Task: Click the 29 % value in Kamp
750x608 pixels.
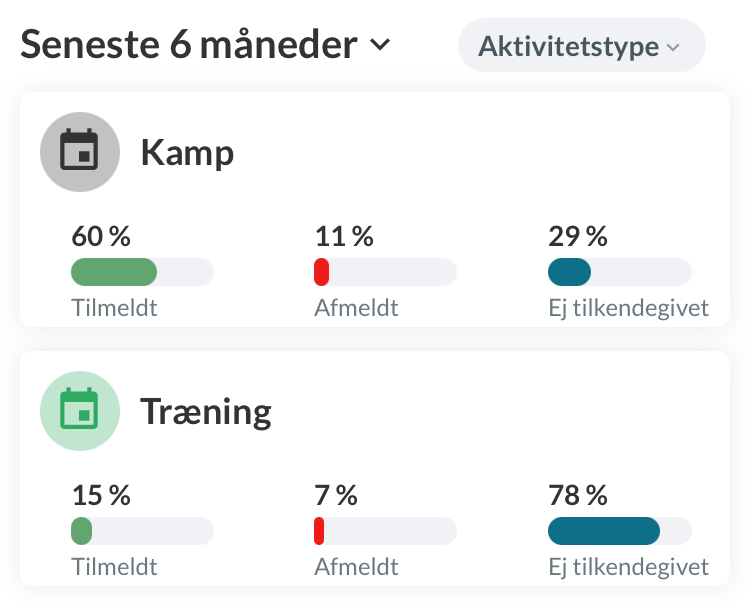Action: tap(578, 237)
